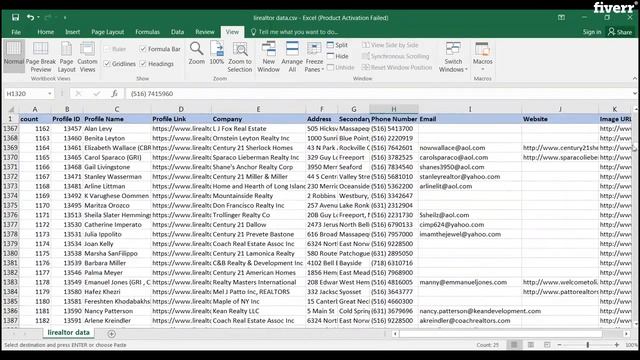
Task: Click cell nowwallace@aol.com
Action: [470, 148]
